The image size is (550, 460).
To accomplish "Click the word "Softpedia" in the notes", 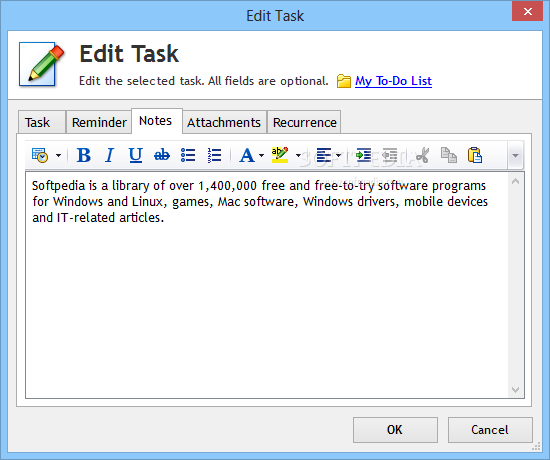I will coord(58,186).
